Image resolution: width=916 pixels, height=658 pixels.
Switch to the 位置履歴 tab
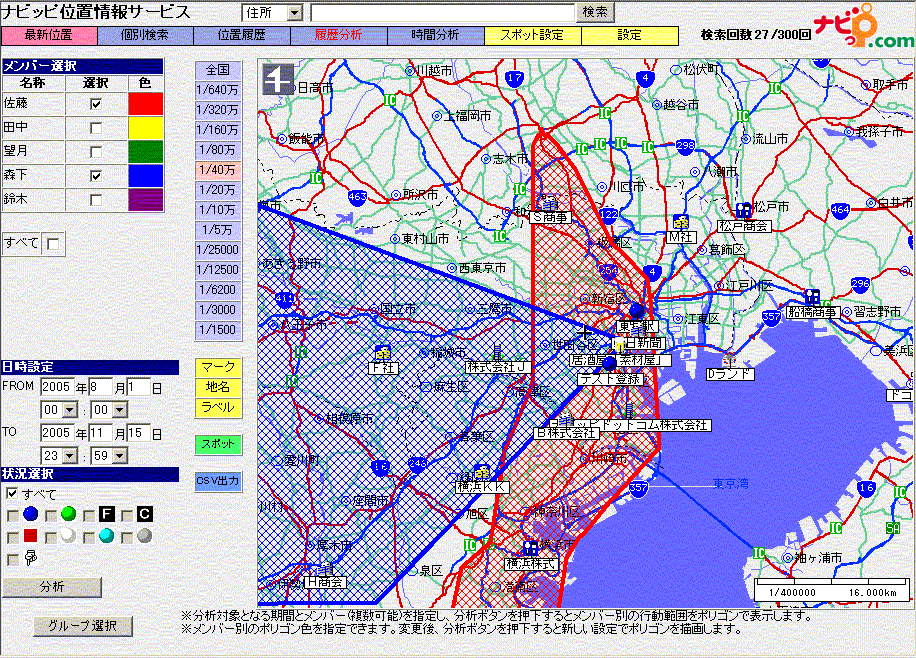click(x=240, y=35)
